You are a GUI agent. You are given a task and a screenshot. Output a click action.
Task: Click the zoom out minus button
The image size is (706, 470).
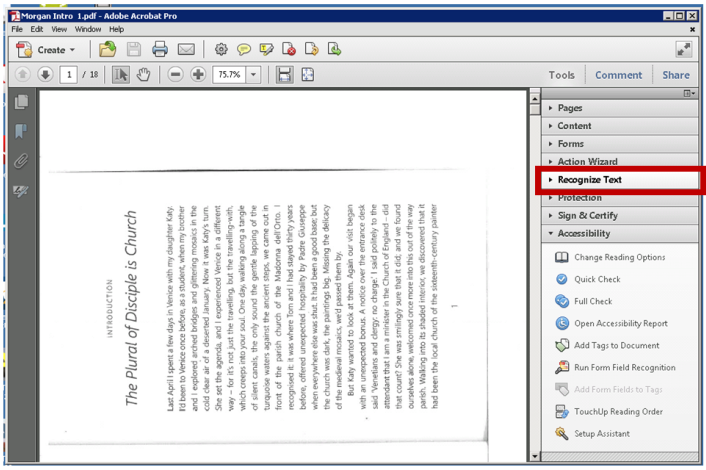[x=175, y=75]
